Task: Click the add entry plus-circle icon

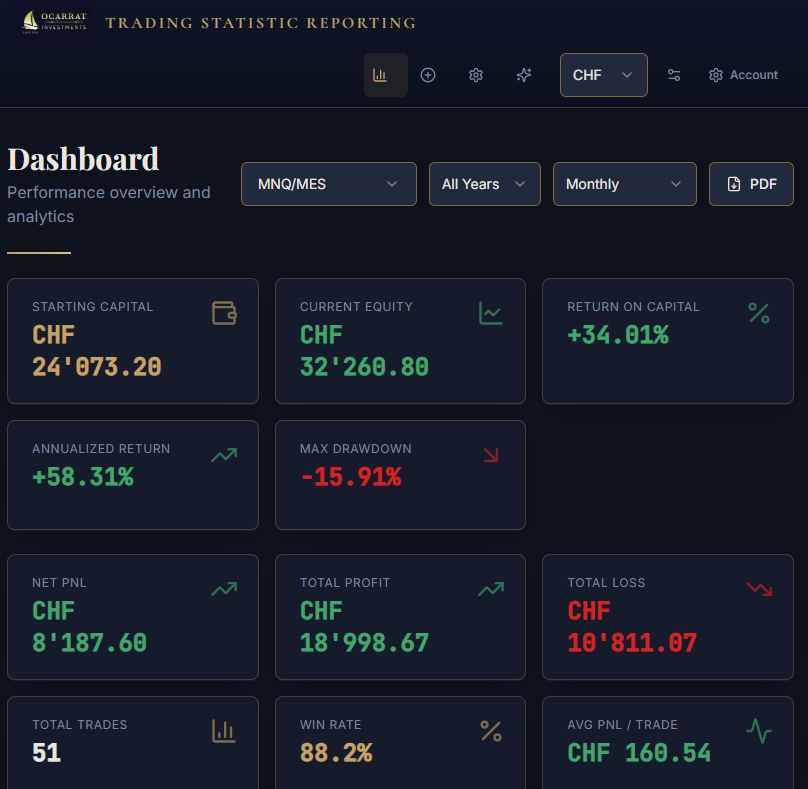Action: point(428,75)
